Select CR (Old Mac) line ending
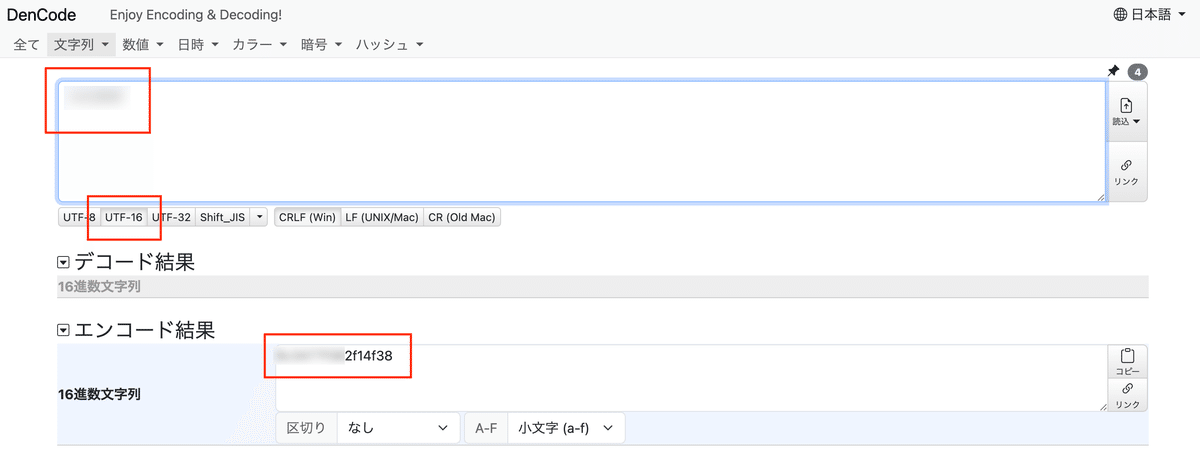Viewport: 1200px width, 459px height. (462, 217)
